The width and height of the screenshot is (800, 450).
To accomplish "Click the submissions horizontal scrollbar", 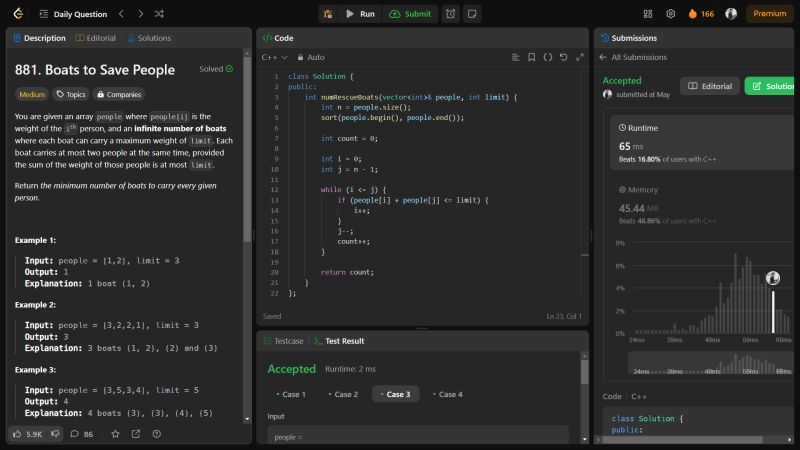I will [683, 439].
